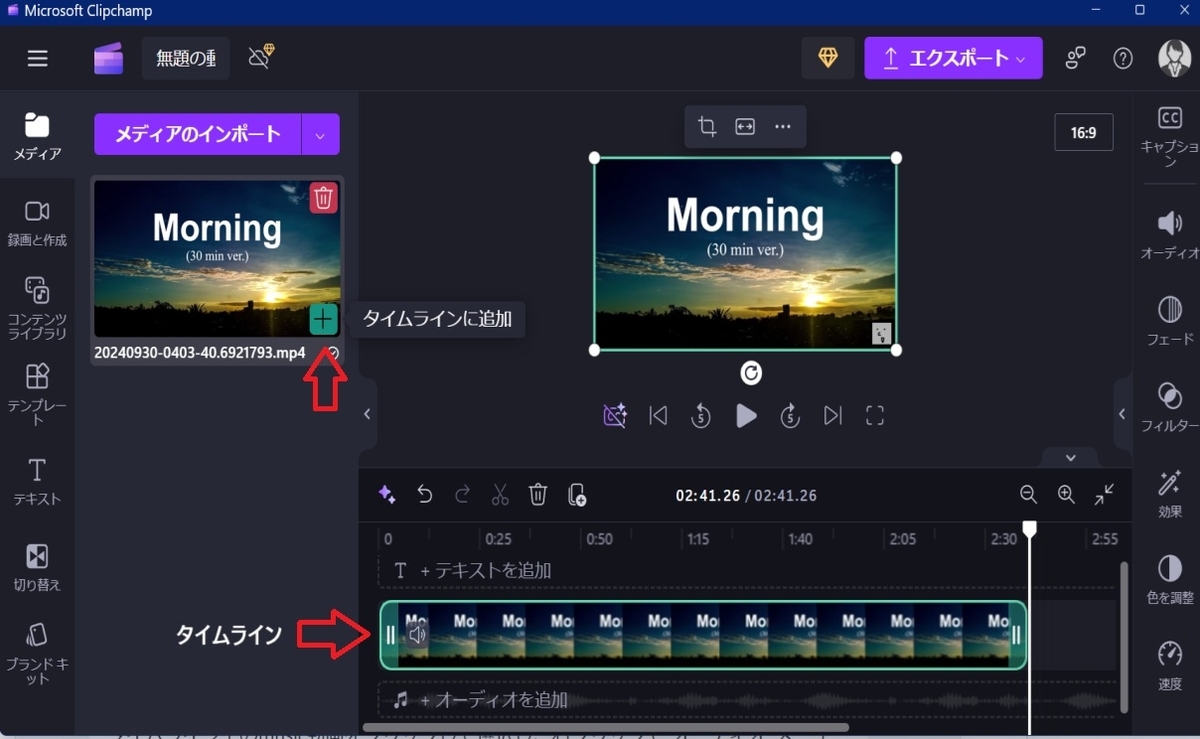Enter full screen preview mode

pyautogui.click(x=875, y=416)
